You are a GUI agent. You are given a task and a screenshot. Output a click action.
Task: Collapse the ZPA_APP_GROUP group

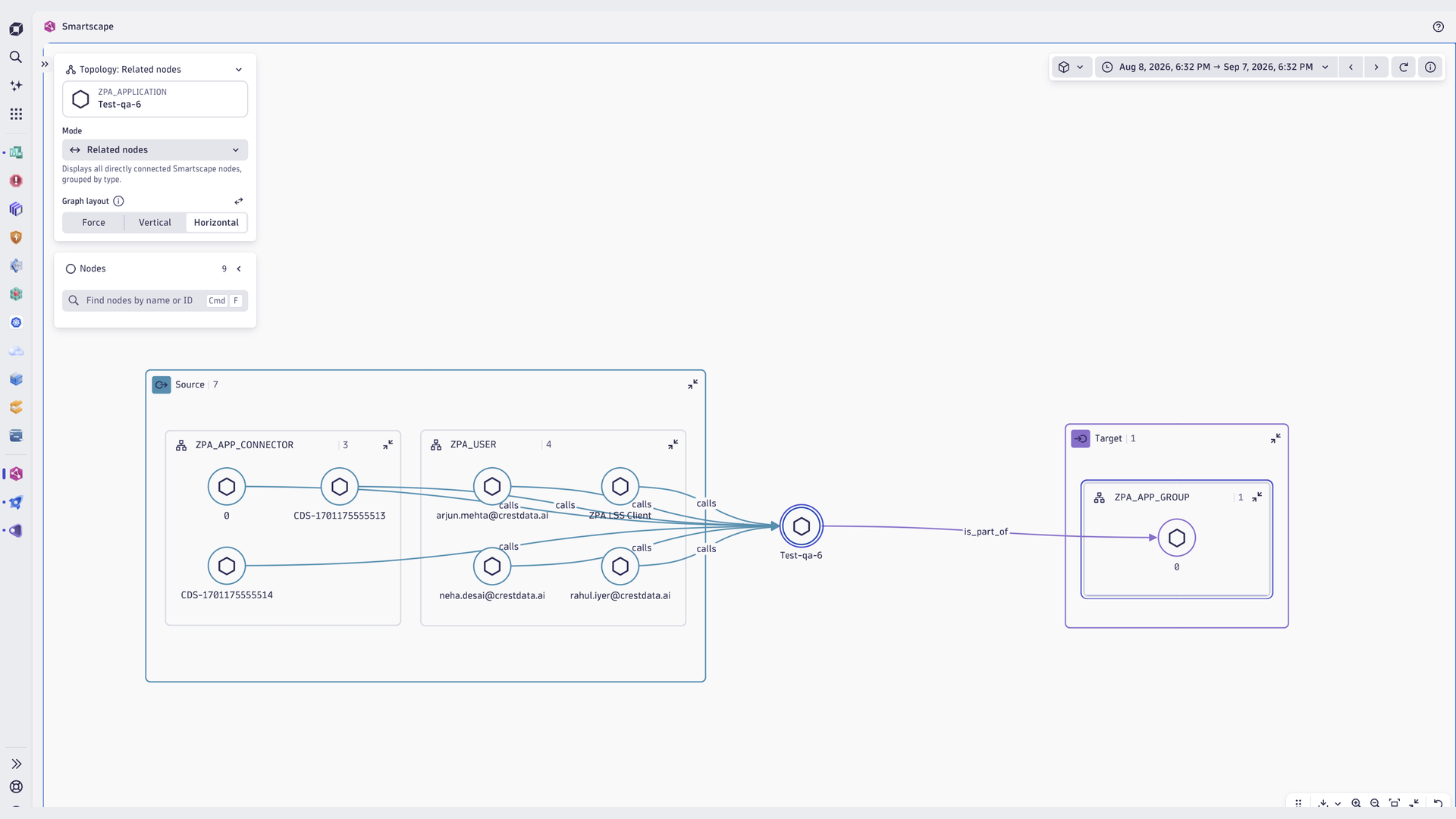coord(1257,497)
